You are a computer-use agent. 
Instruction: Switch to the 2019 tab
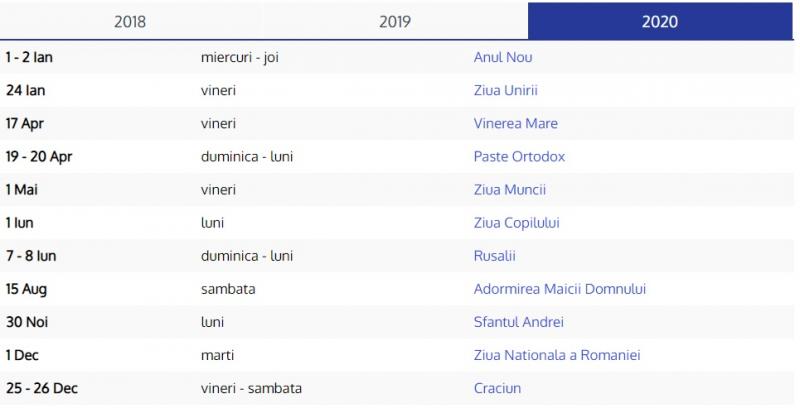tap(396, 21)
